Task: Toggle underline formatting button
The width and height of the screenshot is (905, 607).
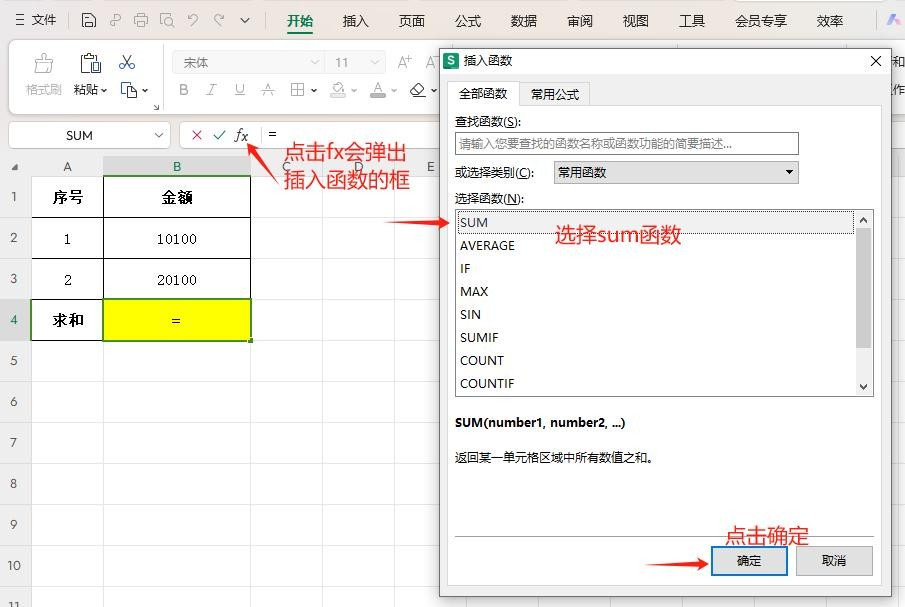Action: tap(239, 90)
